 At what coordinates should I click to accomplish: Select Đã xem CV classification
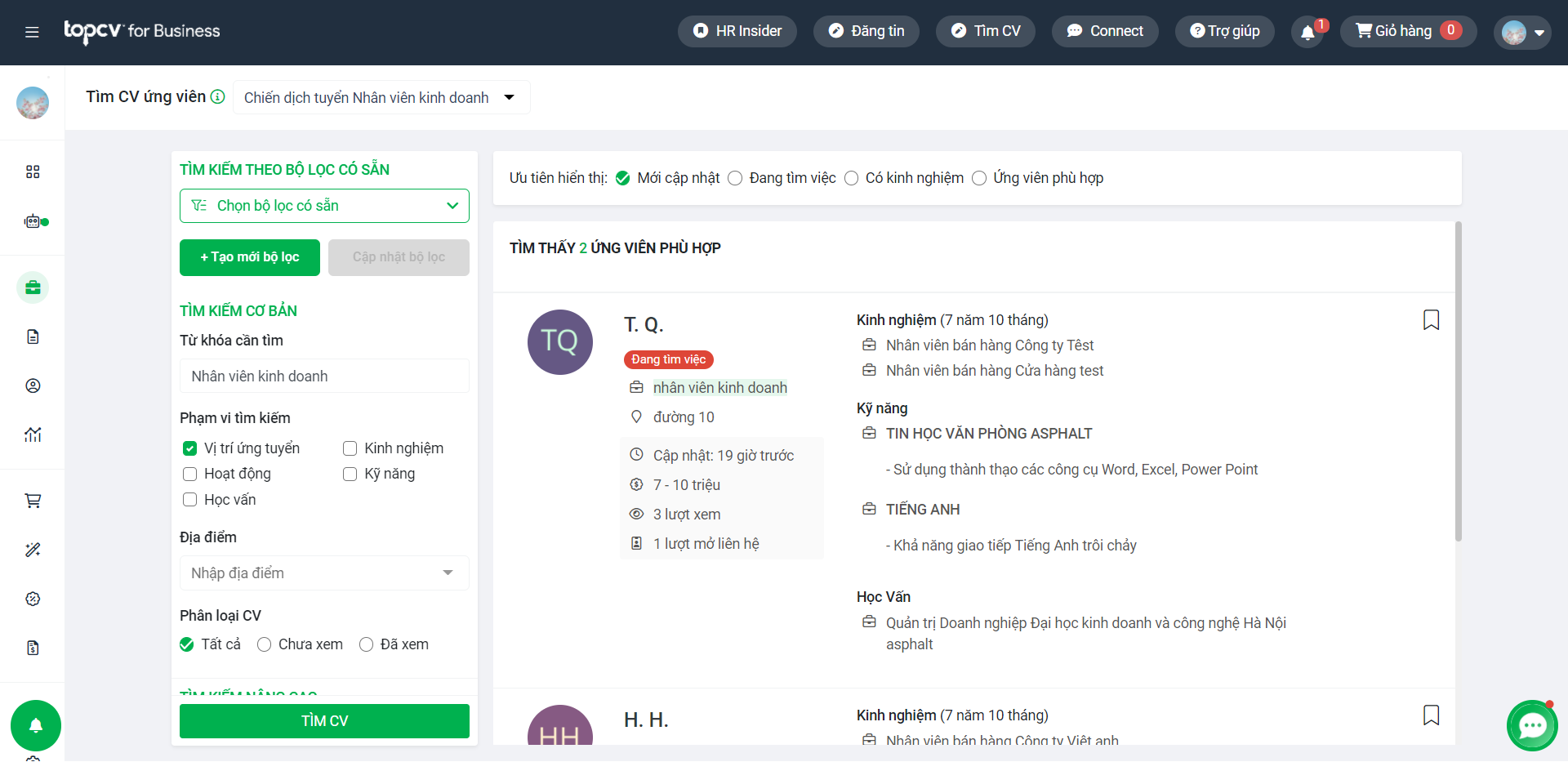point(366,644)
